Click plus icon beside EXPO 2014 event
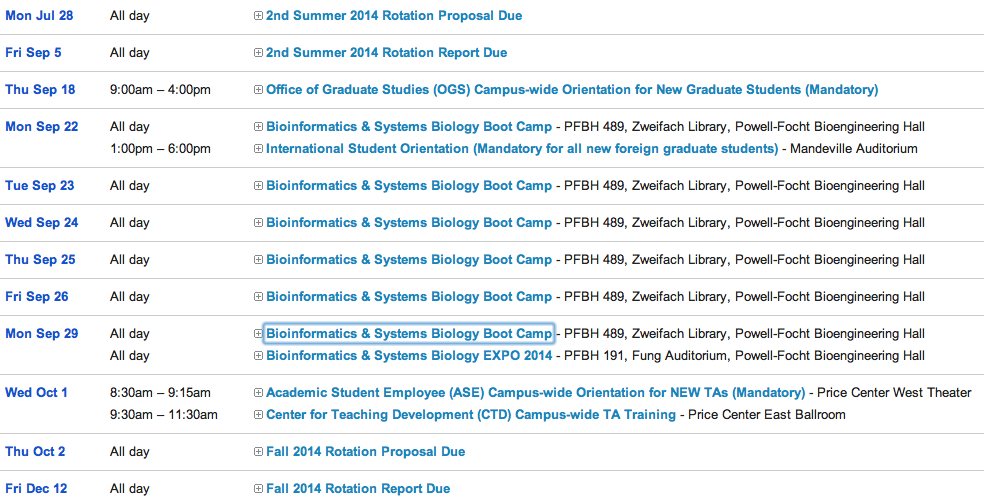The height and width of the screenshot is (504, 984). click(258, 356)
